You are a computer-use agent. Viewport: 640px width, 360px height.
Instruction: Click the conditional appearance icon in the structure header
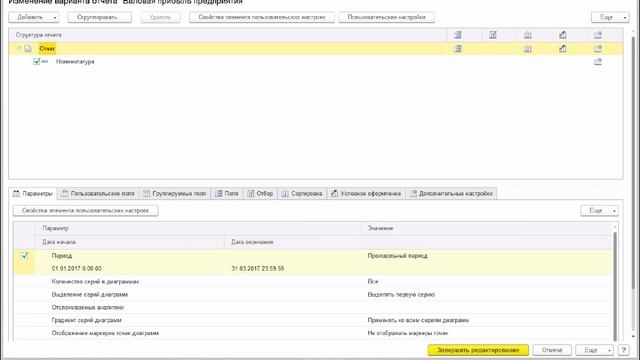(x=562, y=35)
